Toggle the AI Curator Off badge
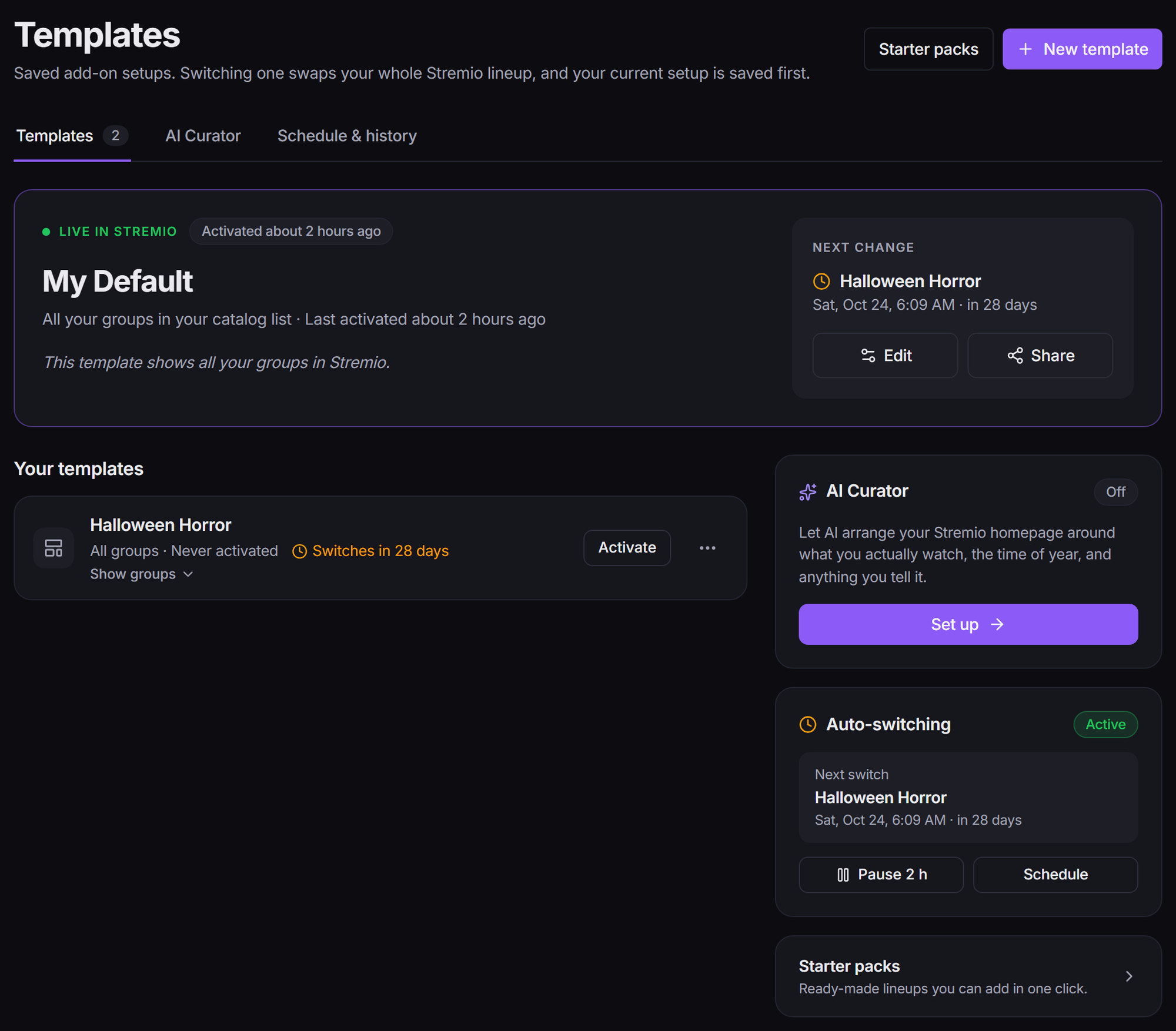Viewport: 1176px width, 1031px height. pos(1115,492)
